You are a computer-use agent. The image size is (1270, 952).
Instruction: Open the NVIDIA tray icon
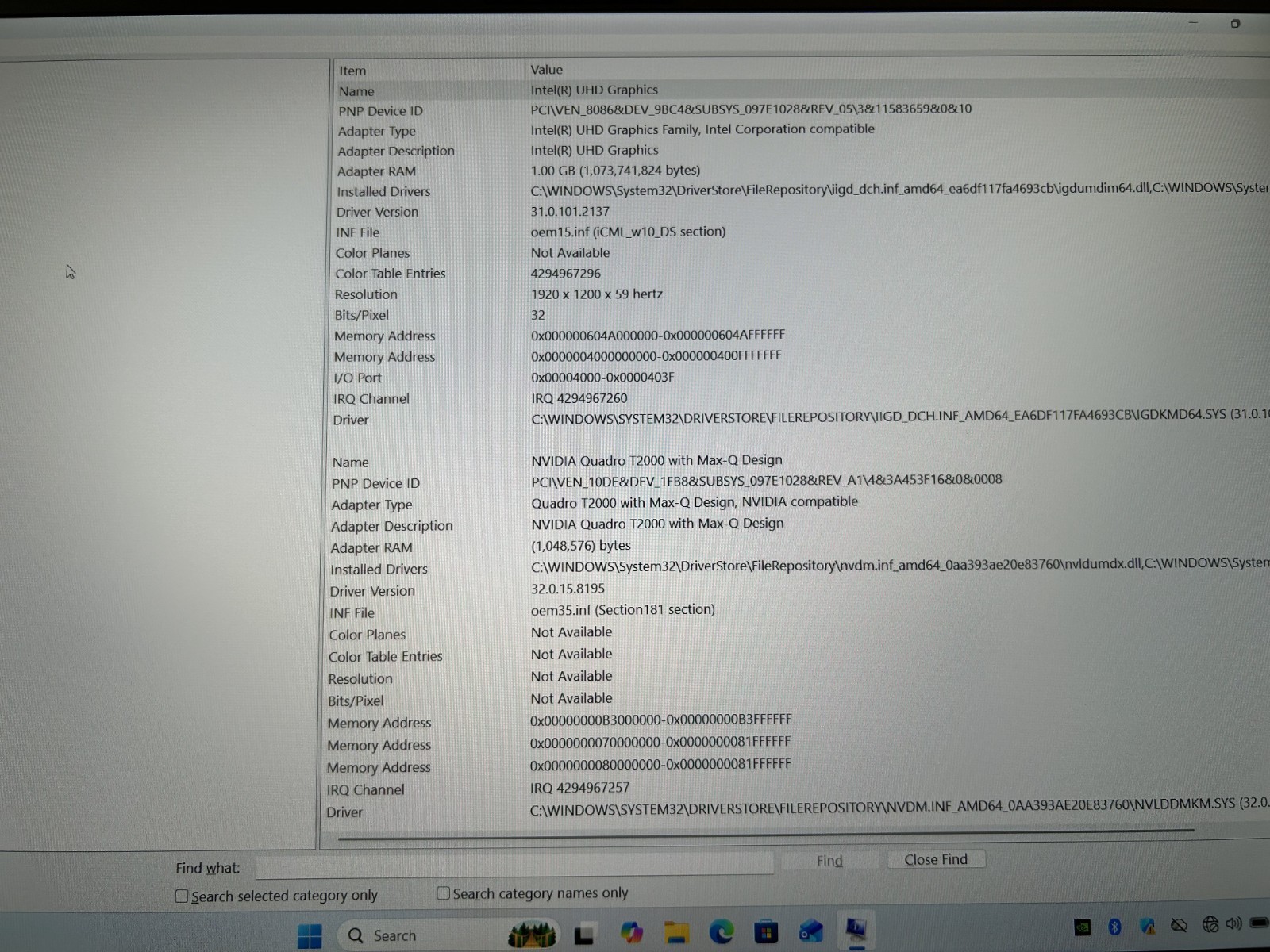[1082, 927]
